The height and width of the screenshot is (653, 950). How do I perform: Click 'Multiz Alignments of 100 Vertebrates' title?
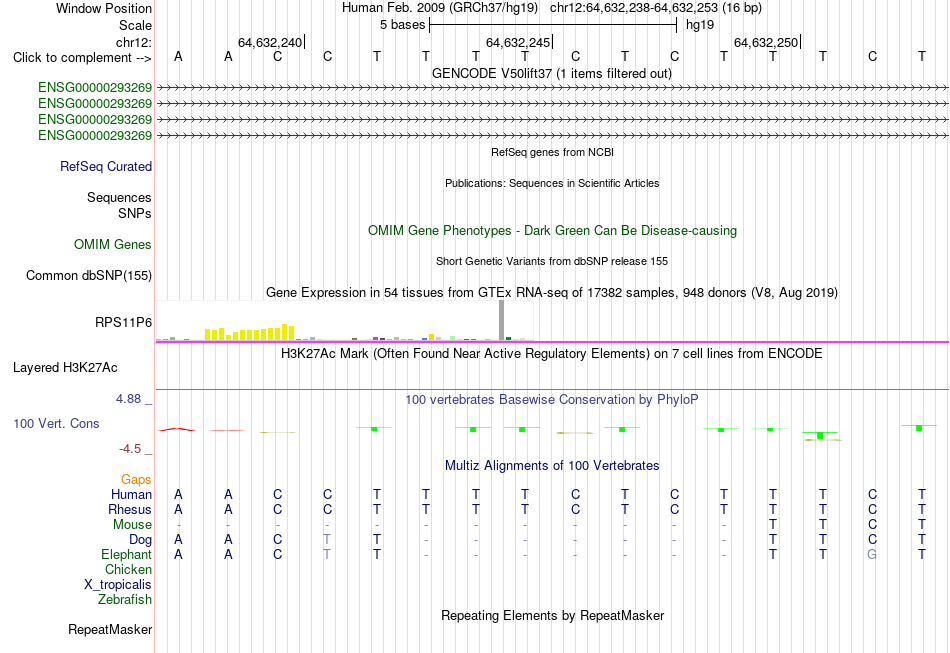point(552,465)
